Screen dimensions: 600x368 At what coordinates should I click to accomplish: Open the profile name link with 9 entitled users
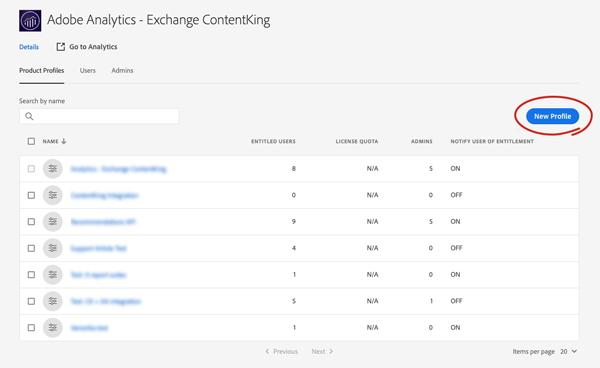pyautogui.click(x=103, y=221)
